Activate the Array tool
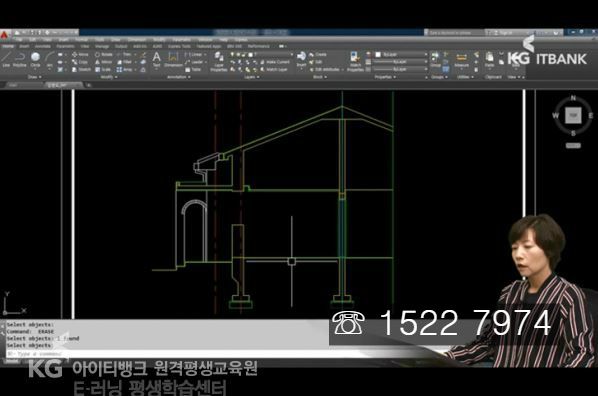Viewport: 598px width, 396px height. click(x=125, y=69)
